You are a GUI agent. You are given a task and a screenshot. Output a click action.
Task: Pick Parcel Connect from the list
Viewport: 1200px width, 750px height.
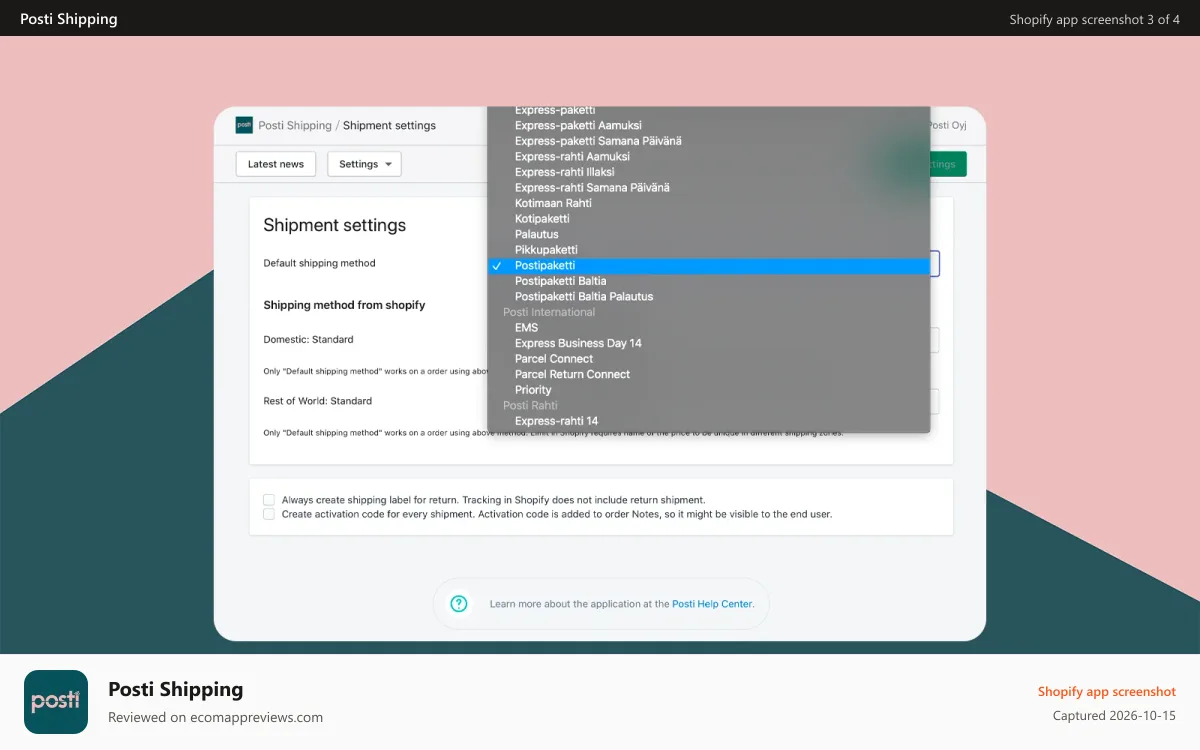click(x=708, y=359)
